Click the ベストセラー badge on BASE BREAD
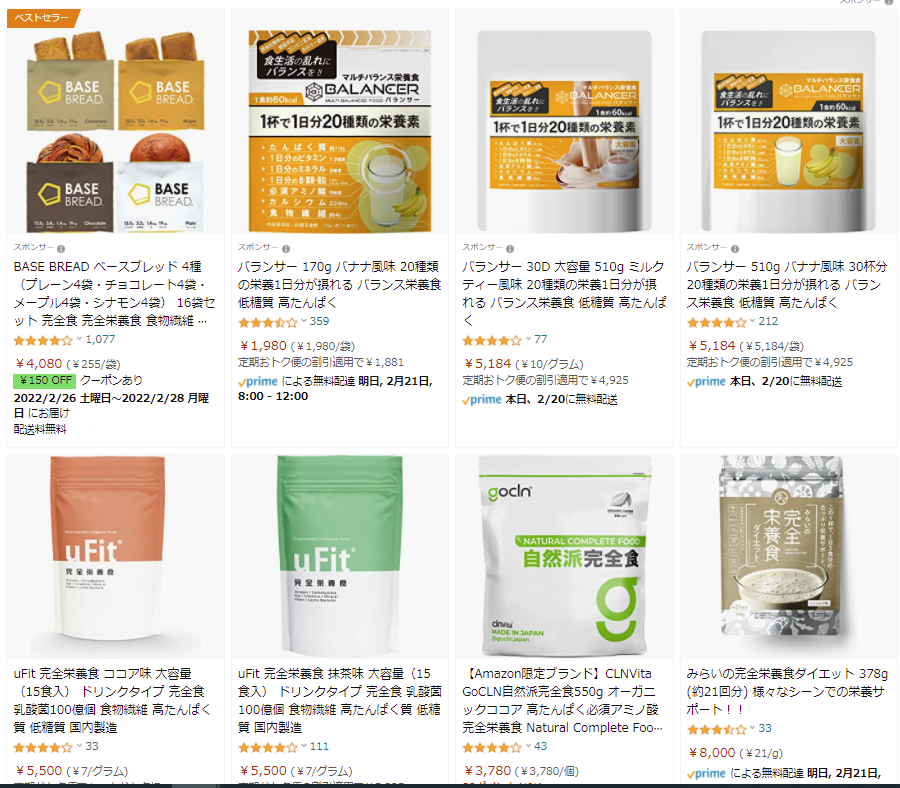This screenshot has height=788, width=900. pyautogui.click(x=42, y=18)
